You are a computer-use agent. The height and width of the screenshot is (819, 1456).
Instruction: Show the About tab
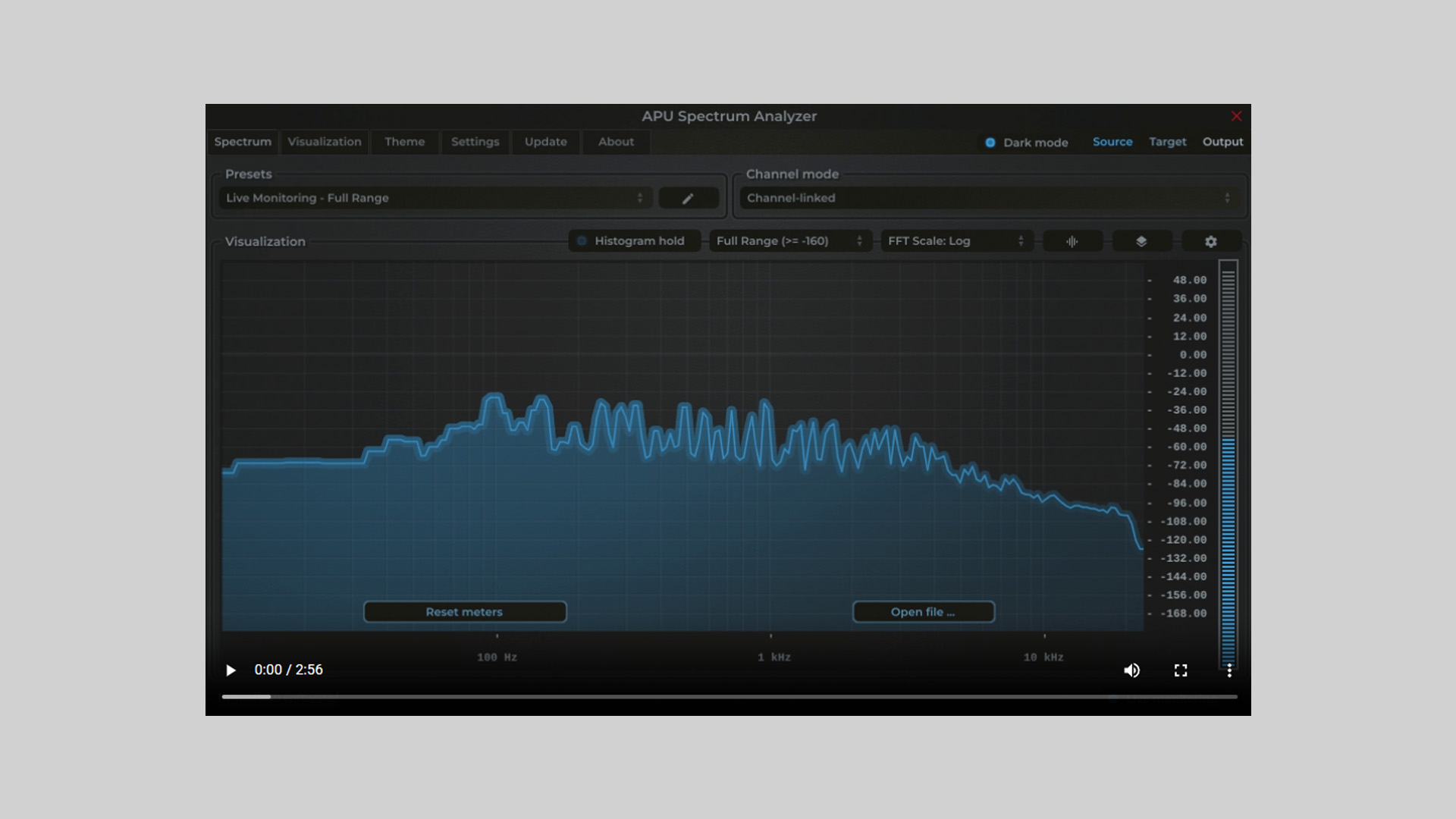tap(616, 142)
